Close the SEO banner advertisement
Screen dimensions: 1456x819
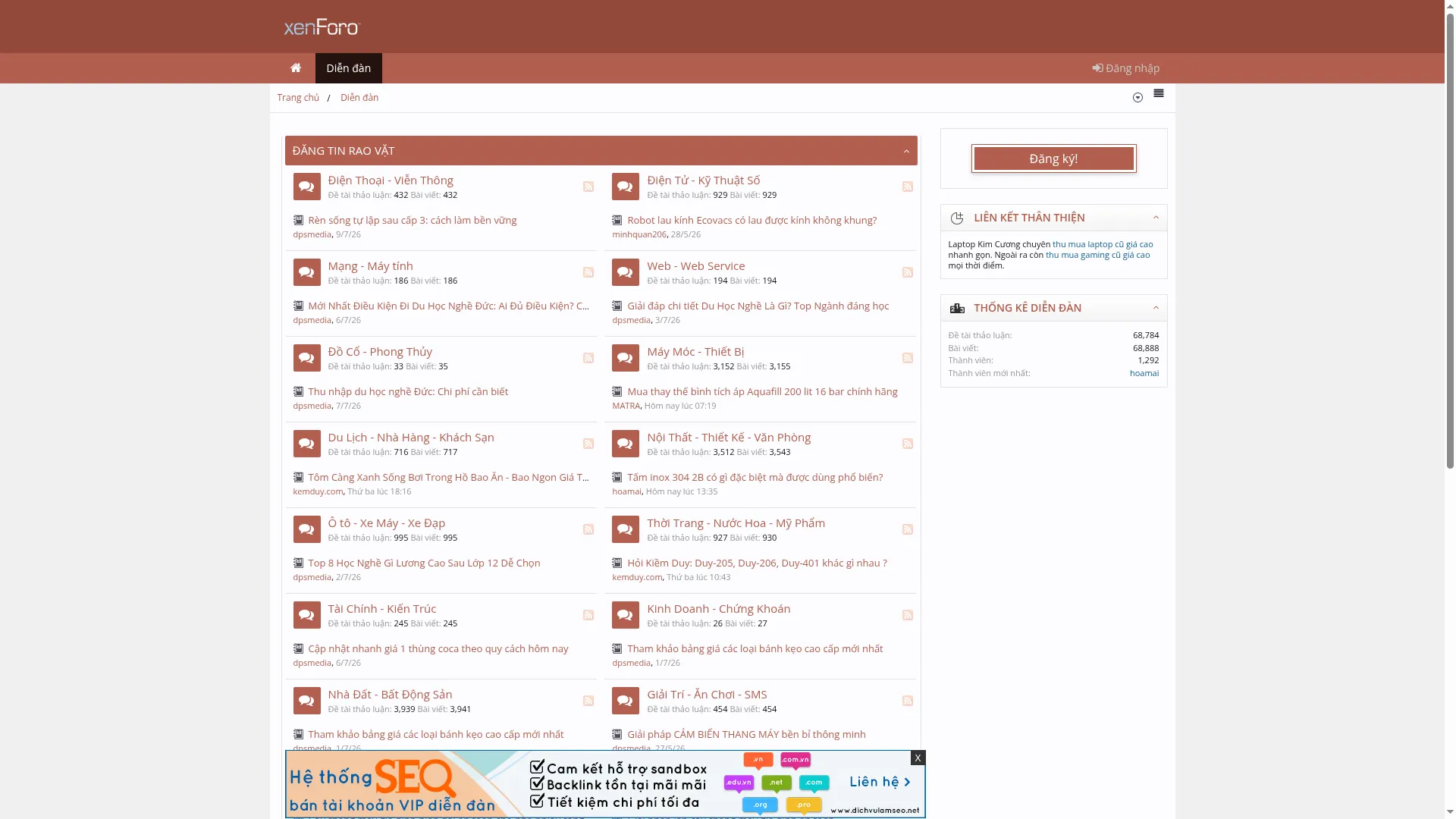(918, 758)
